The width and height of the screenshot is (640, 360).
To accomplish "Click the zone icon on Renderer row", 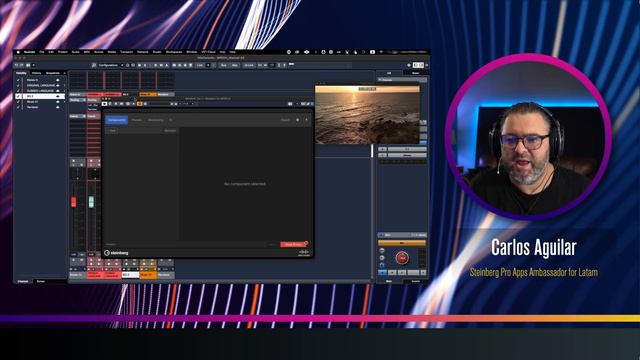I will coord(58,107).
